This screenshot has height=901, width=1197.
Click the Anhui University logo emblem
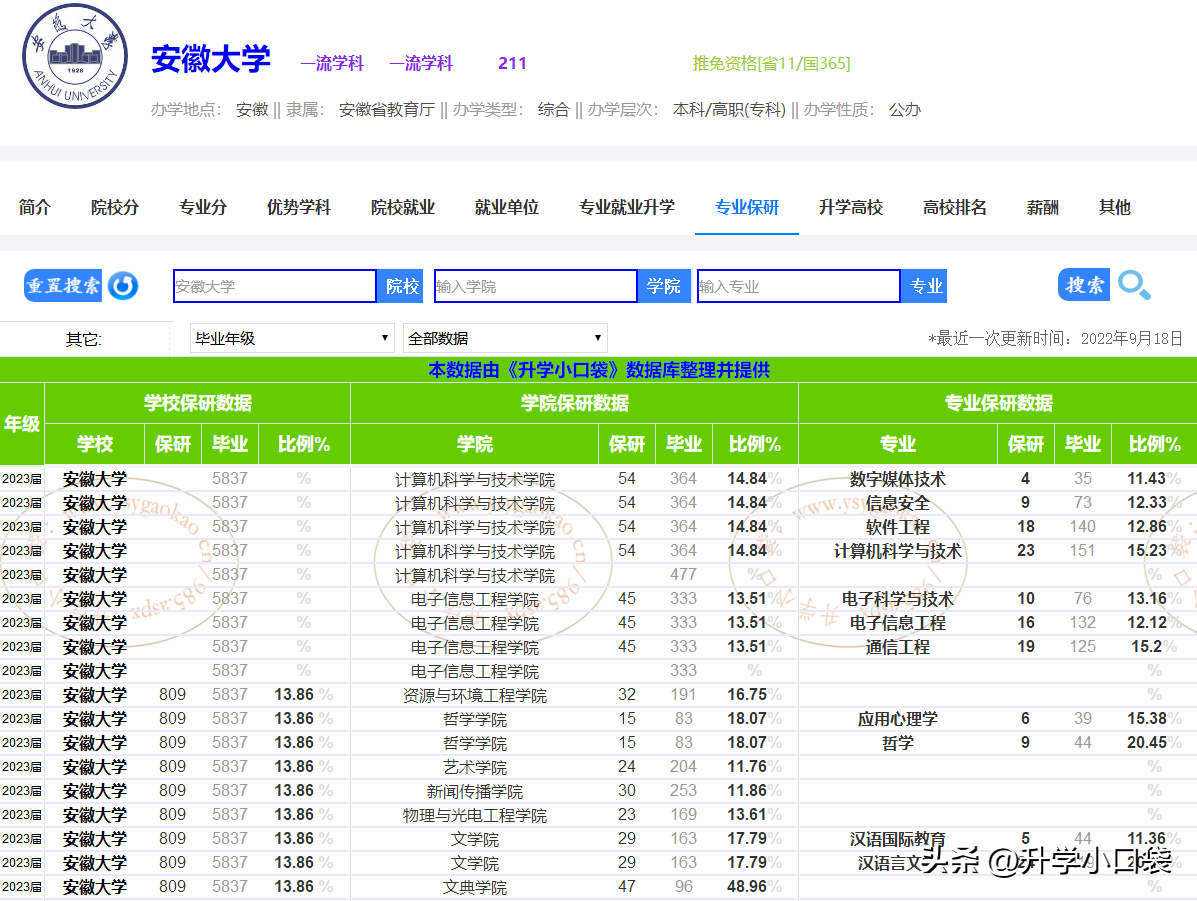75,57
